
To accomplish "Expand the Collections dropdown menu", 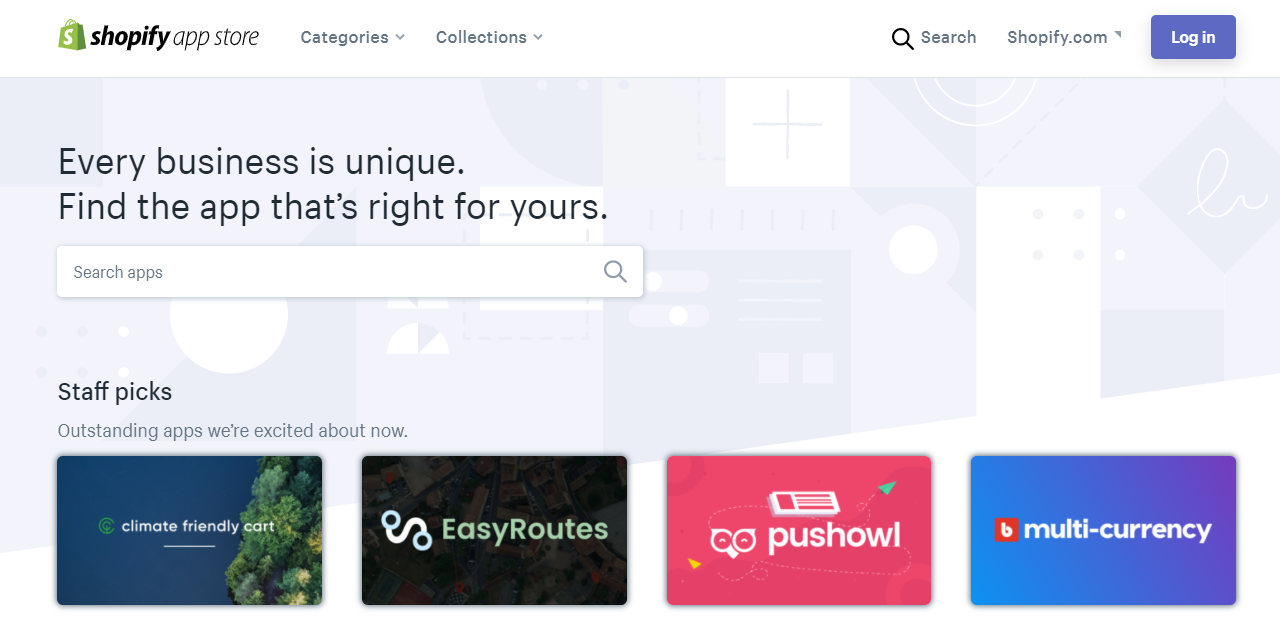I will [489, 37].
